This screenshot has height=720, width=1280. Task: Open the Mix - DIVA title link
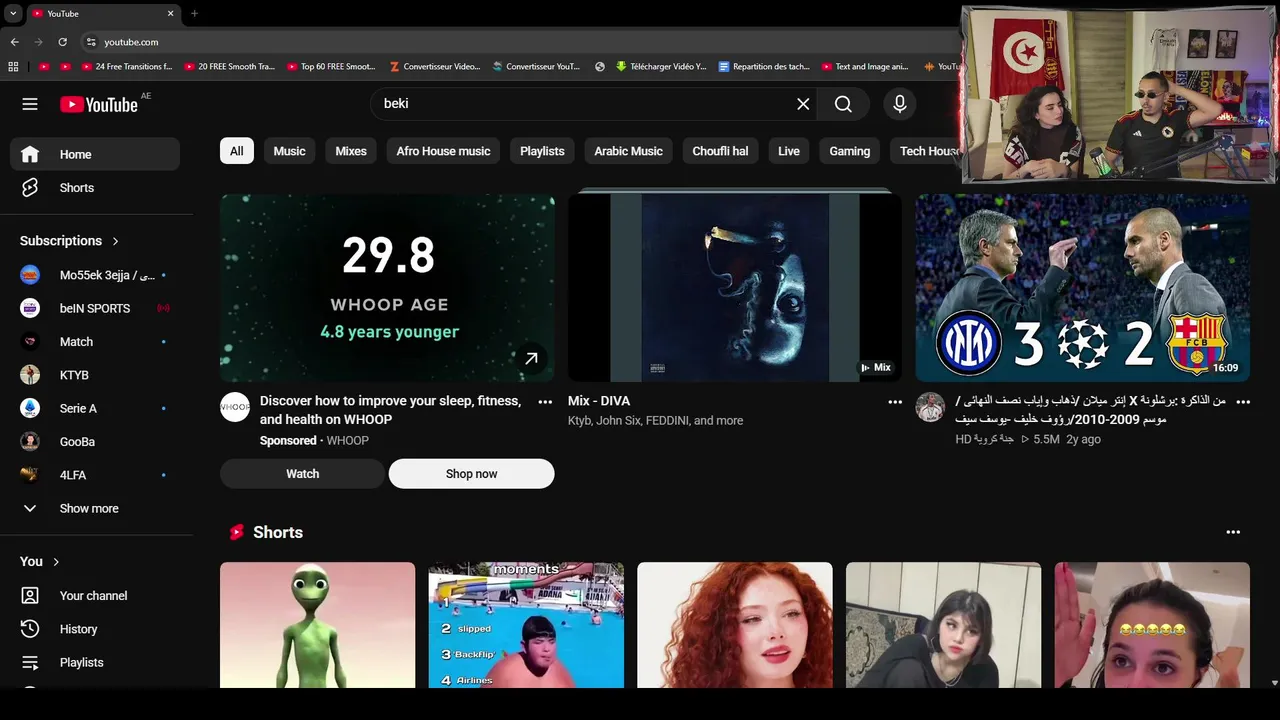599,401
